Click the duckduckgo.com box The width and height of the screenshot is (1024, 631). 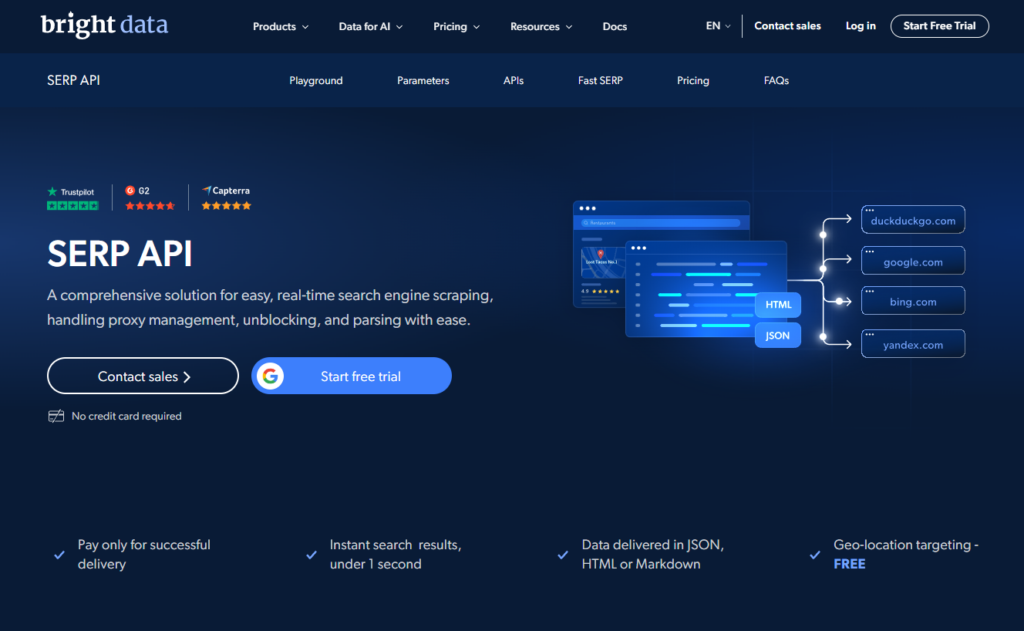913,219
